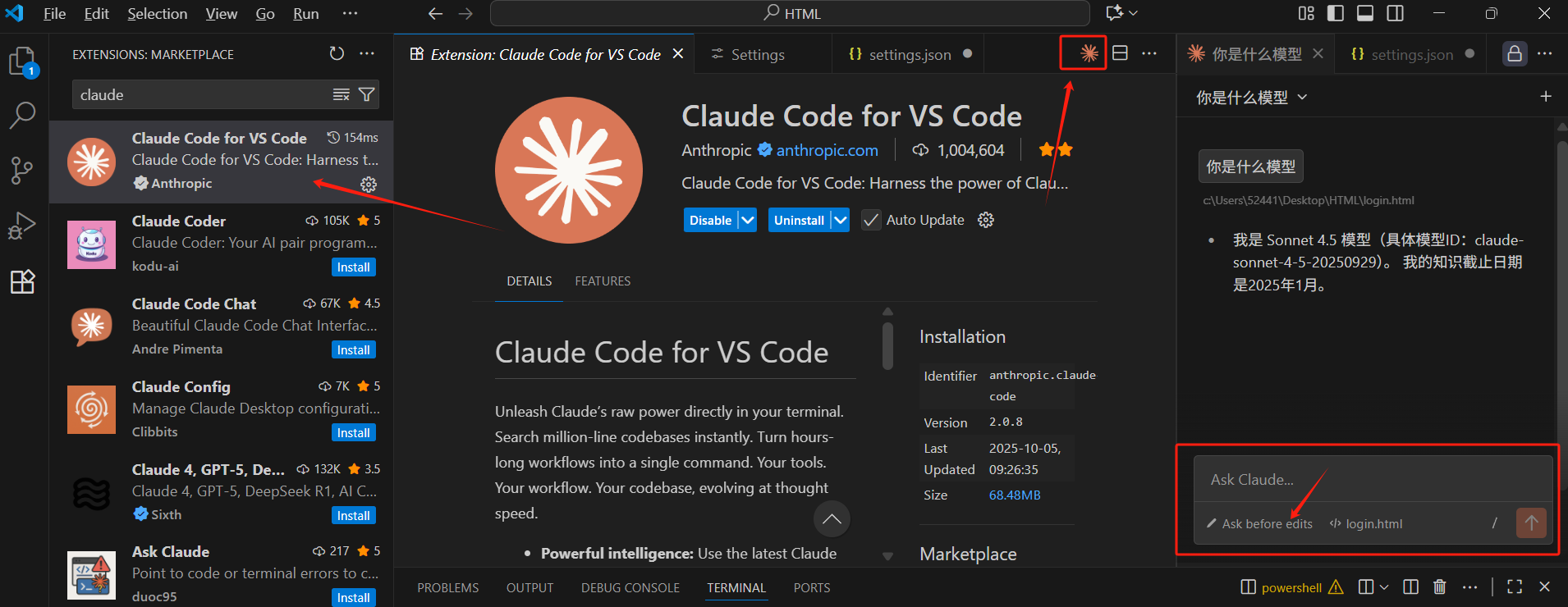Viewport: 1568px width, 607px height.
Task: Refresh the extensions marketplace list
Action: (337, 54)
